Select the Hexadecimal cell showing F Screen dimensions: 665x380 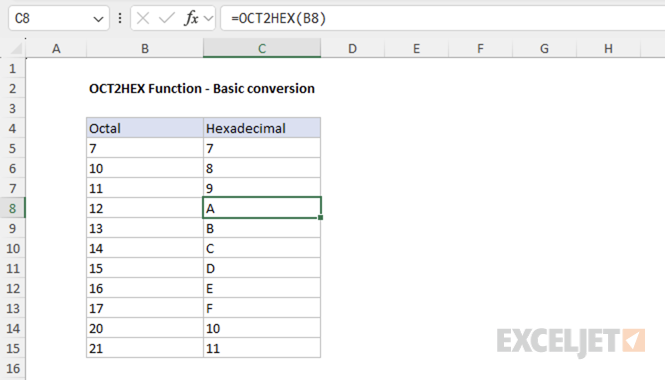(262, 308)
